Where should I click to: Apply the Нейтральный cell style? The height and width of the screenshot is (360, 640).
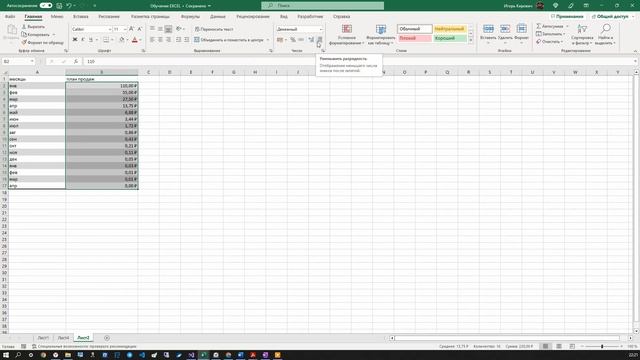450,29
